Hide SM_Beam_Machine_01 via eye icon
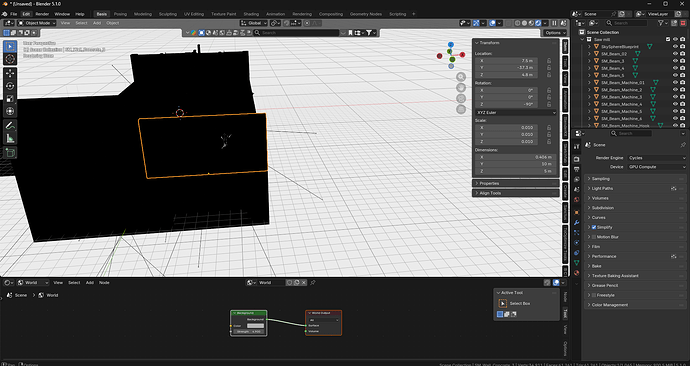The image size is (690, 366). pyautogui.click(x=675, y=82)
